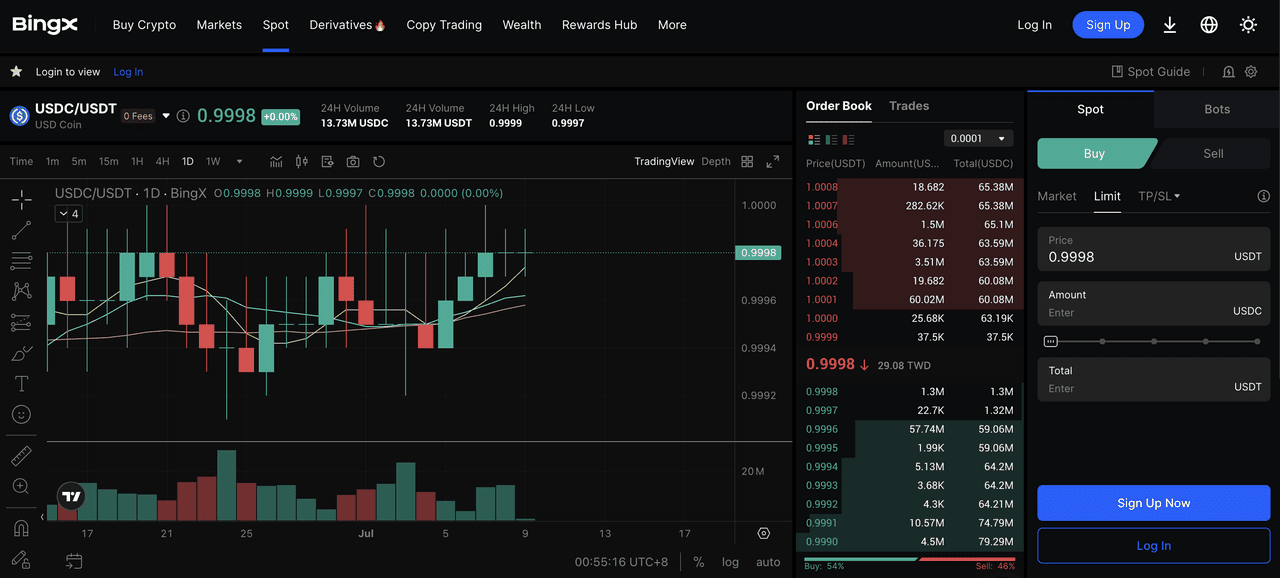The width and height of the screenshot is (1280, 578).
Task: Open the go-to-date calendar icon
Action: [x=74, y=562]
